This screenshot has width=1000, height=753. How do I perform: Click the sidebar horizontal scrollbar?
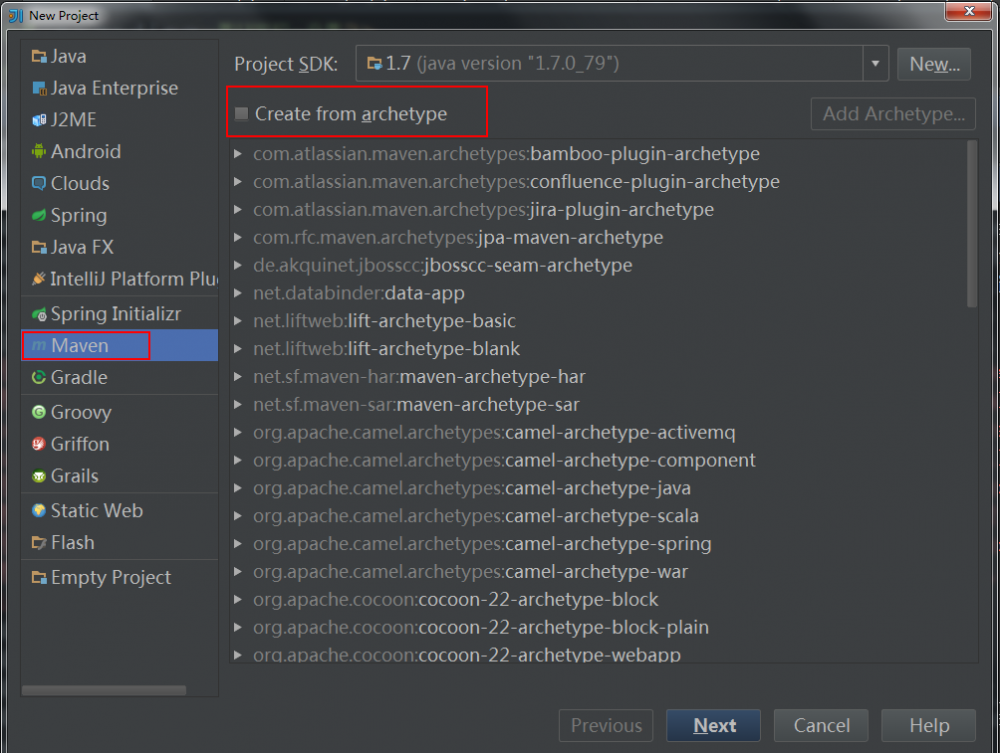click(103, 690)
